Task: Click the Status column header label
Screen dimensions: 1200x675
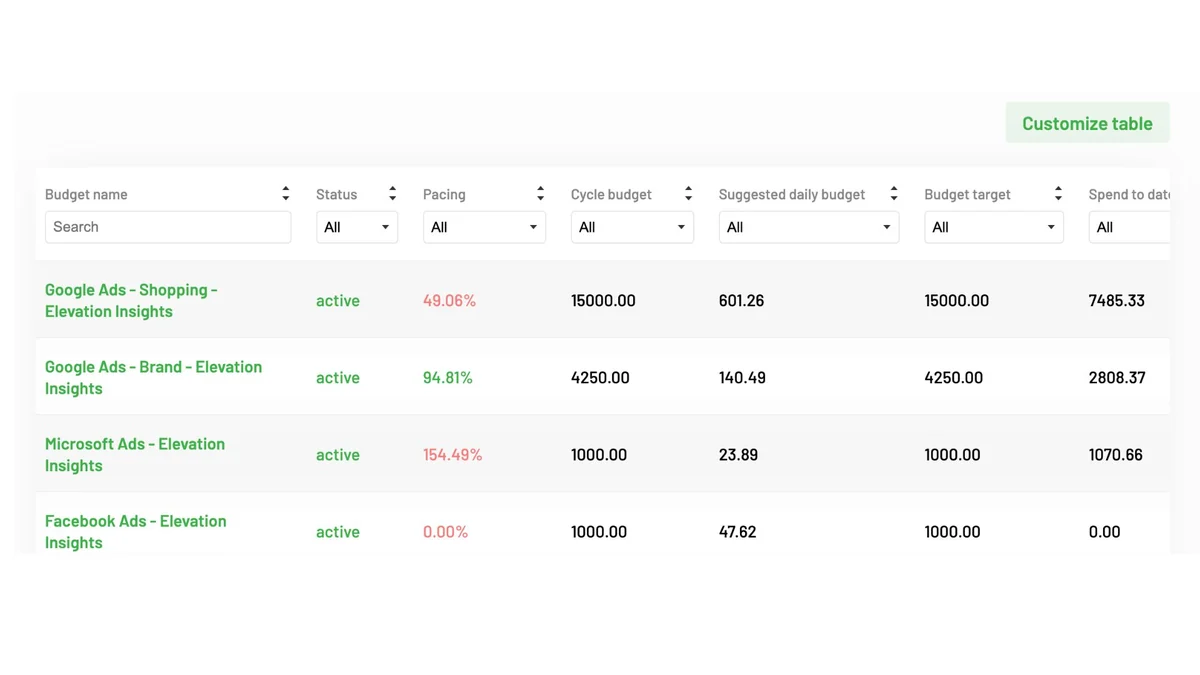Action: [x=336, y=194]
